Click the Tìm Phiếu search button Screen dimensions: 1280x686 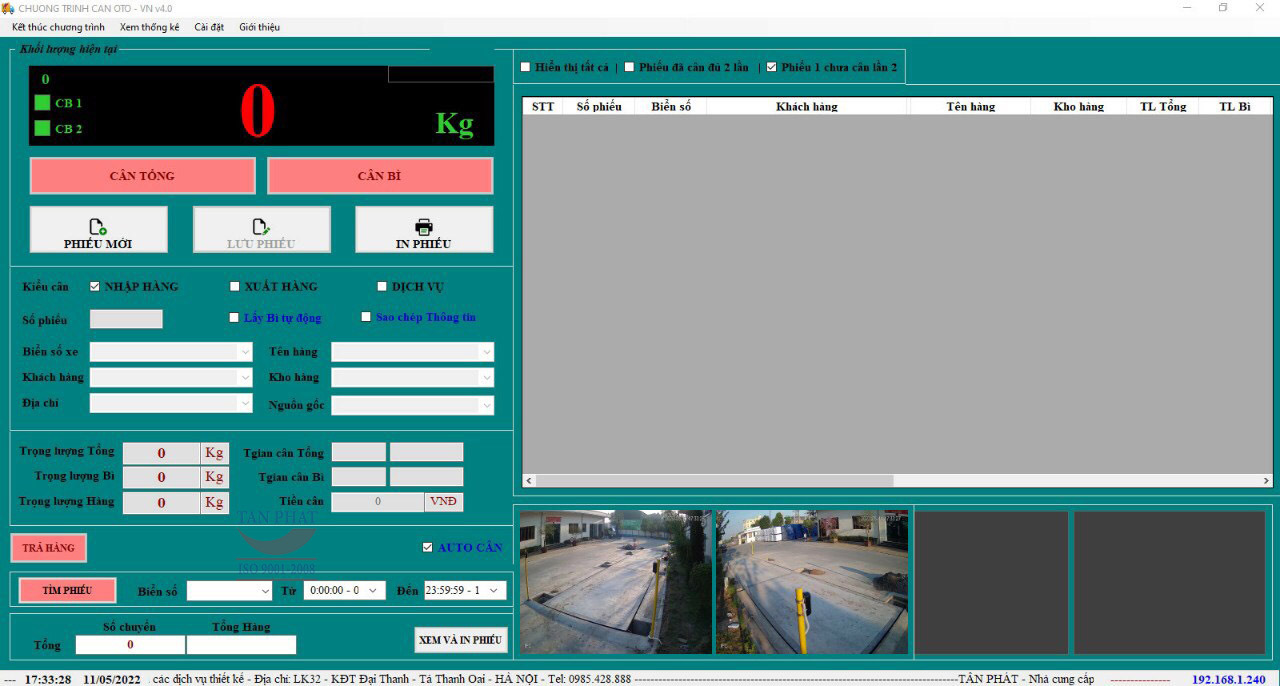[x=67, y=590]
